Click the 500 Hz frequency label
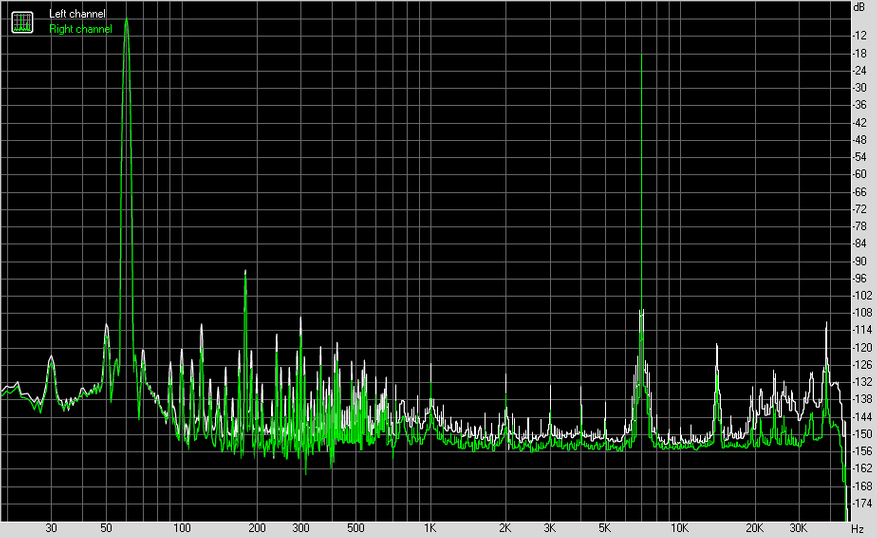877x538 pixels. pos(356,528)
